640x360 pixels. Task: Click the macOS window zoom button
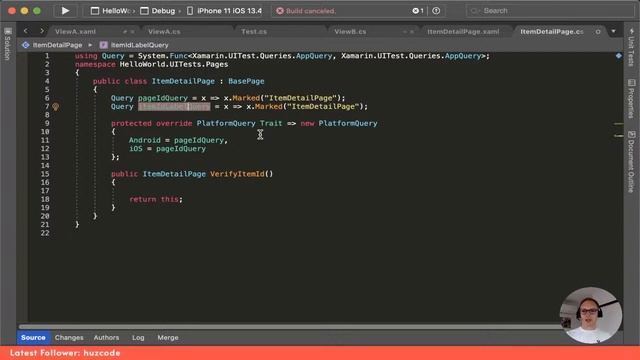37,11
